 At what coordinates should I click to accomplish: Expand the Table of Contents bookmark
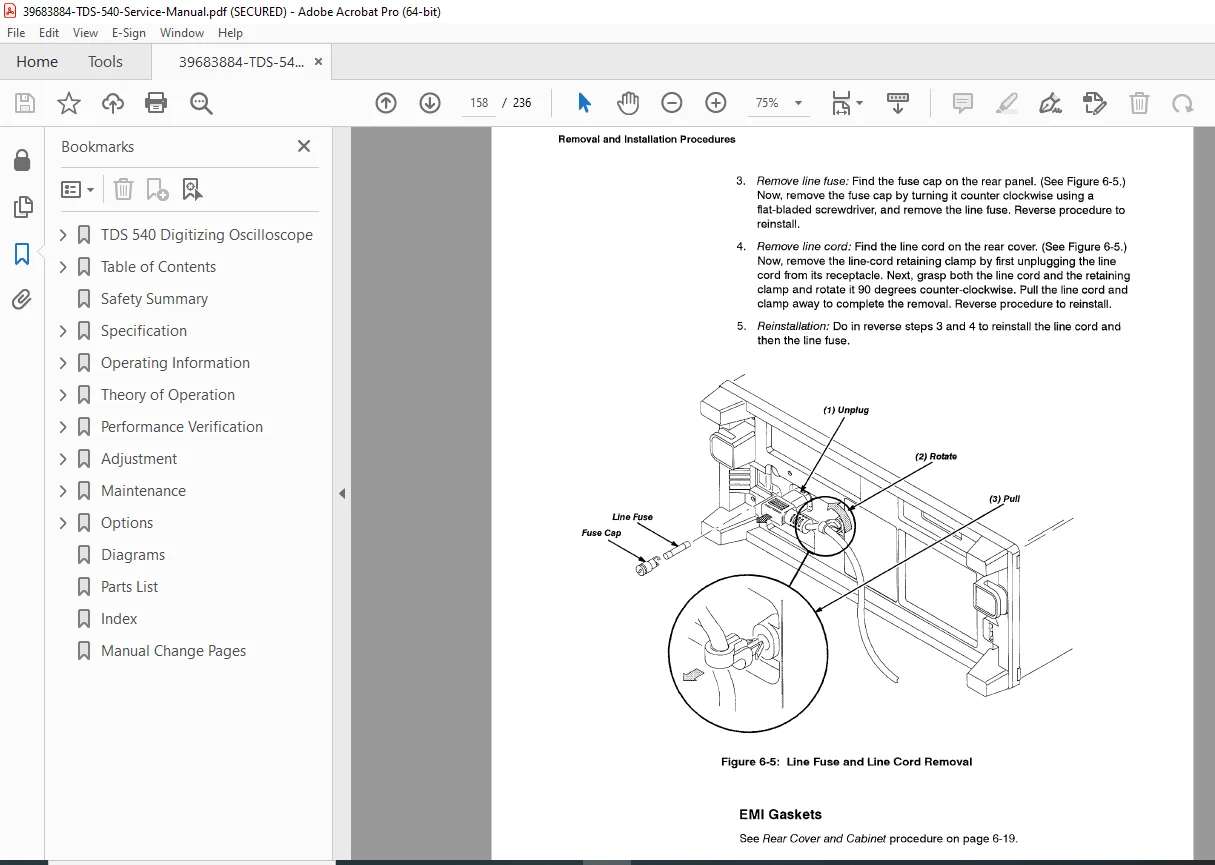63,267
